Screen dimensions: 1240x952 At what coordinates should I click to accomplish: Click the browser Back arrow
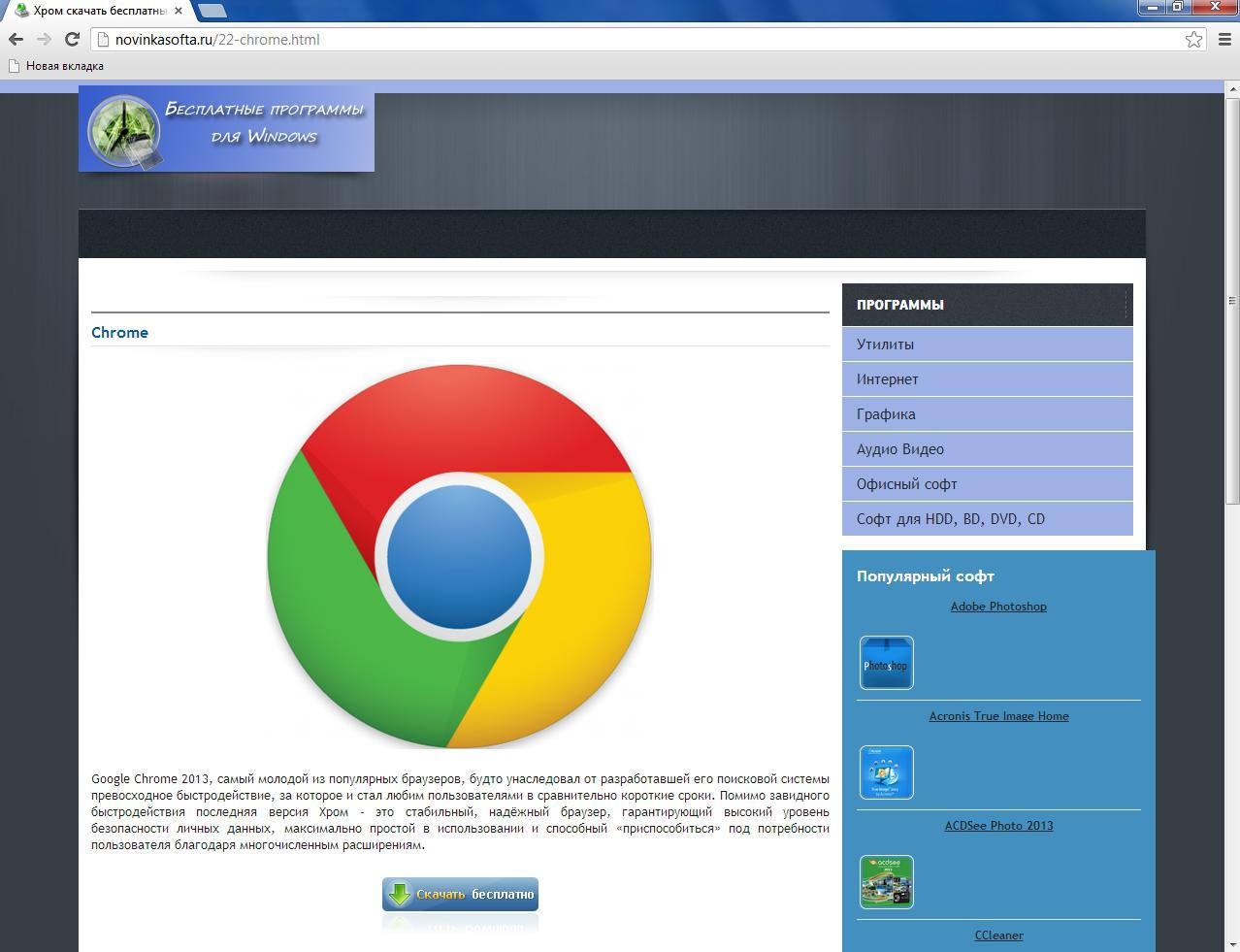[x=16, y=40]
